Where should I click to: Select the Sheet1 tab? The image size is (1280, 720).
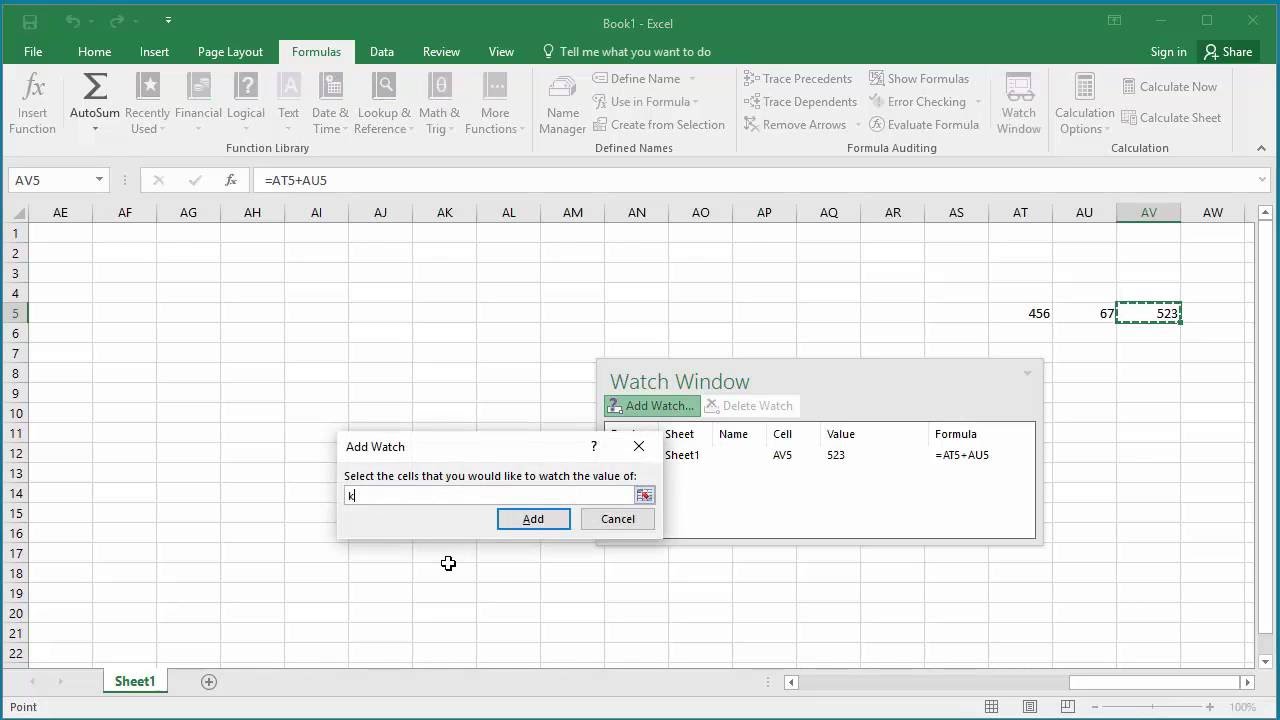click(135, 681)
